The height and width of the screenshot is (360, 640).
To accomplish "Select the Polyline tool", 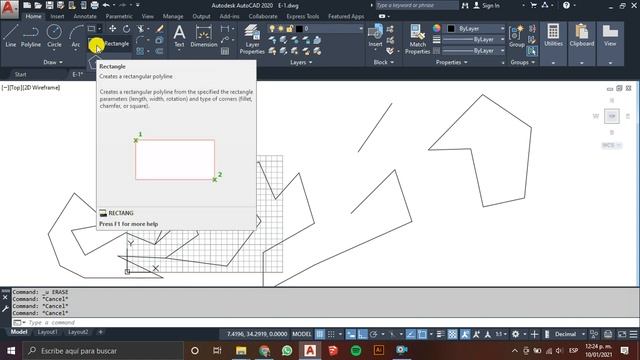I will coord(31,36).
